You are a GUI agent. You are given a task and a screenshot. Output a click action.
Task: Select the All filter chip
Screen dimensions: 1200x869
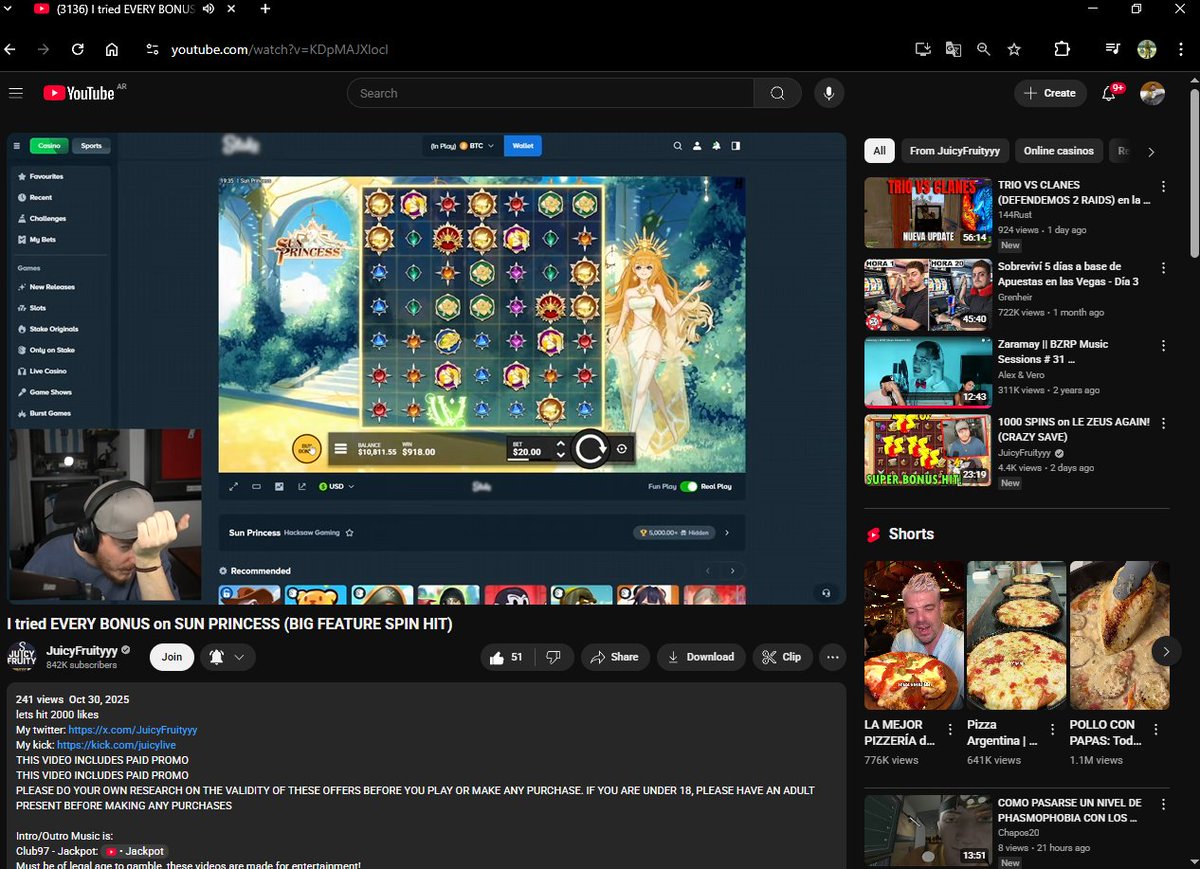point(879,151)
